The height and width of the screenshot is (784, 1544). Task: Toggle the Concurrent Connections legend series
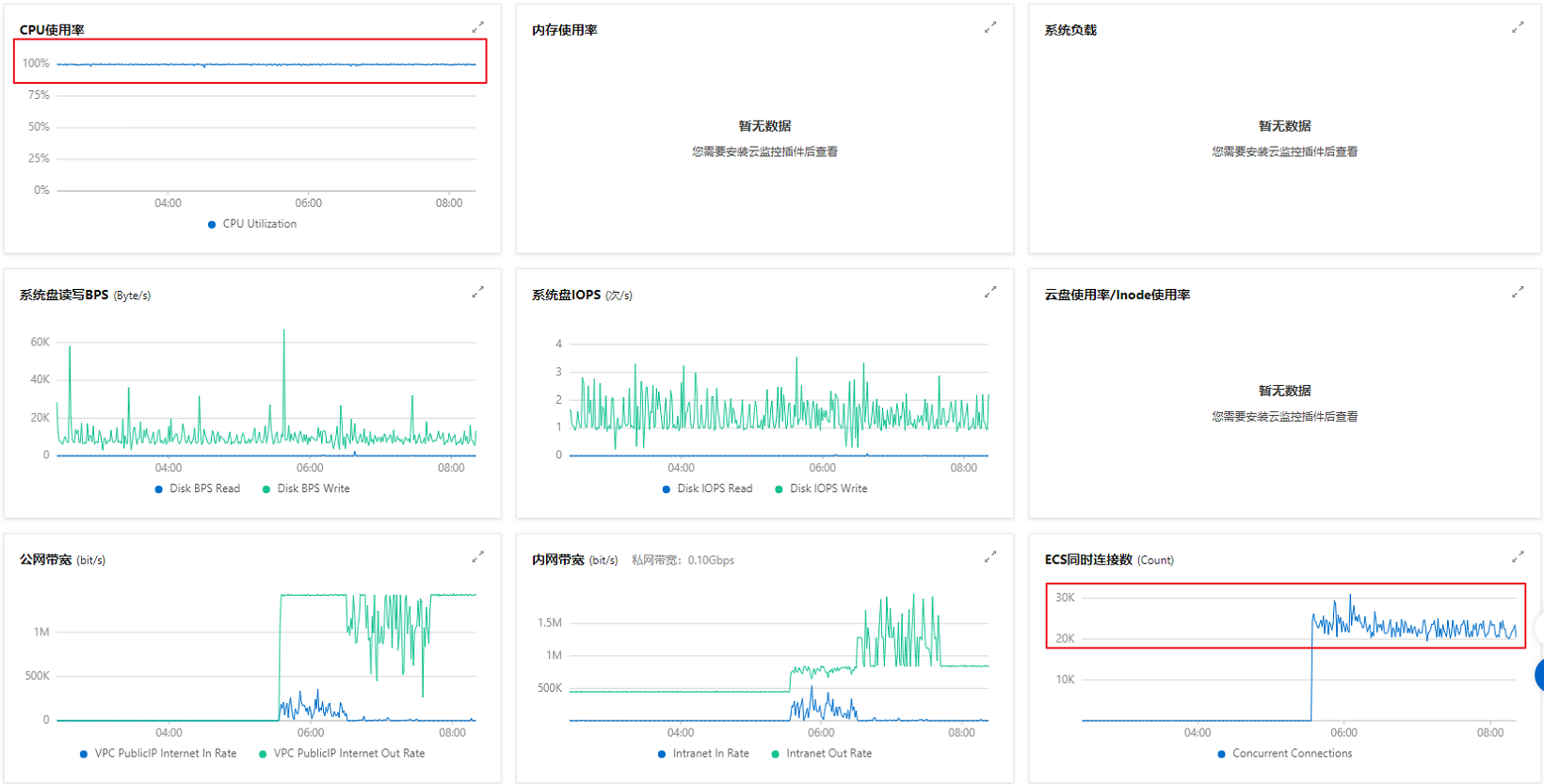(1285, 753)
